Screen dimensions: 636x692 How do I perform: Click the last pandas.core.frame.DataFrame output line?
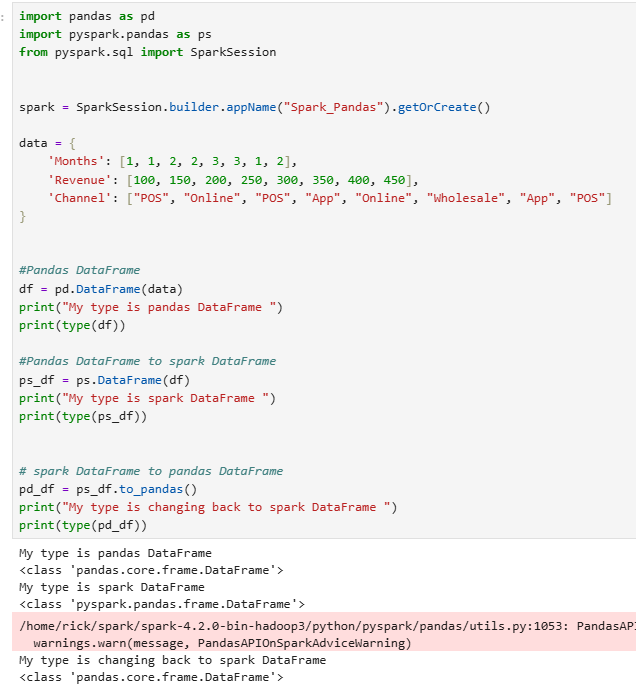coord(151,677)
